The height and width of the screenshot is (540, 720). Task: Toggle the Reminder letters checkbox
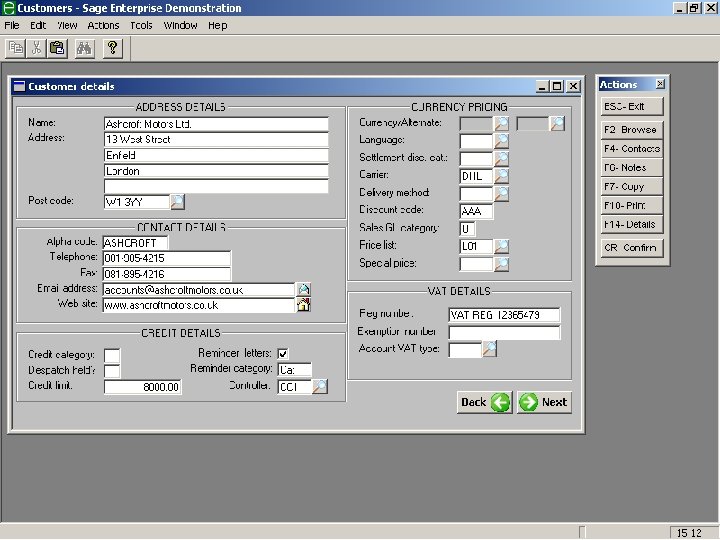(x=283, y=354)
